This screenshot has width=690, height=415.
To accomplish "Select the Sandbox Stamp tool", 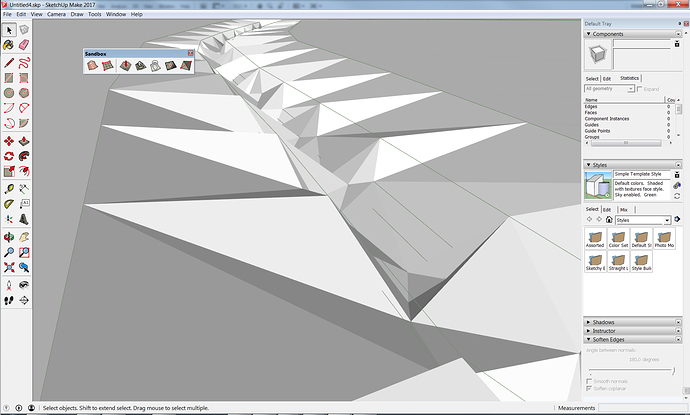I will pos(140,66).
